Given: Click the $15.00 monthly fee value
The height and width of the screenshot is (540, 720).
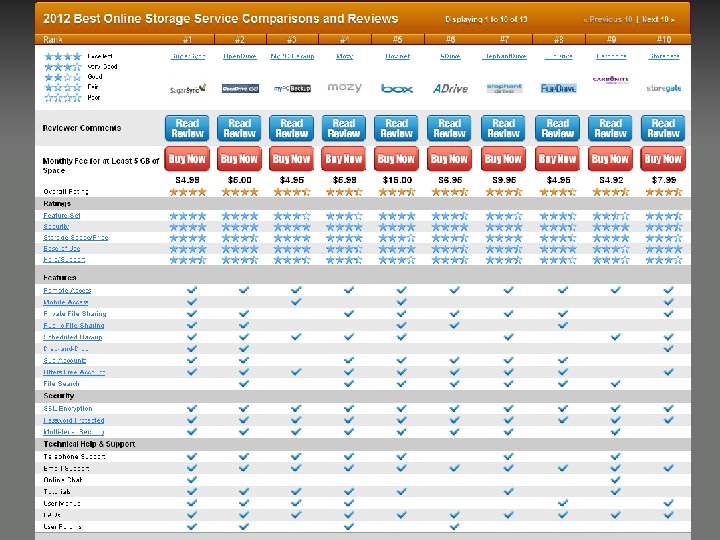Looking at the screenshot, I should coord(397,180).
